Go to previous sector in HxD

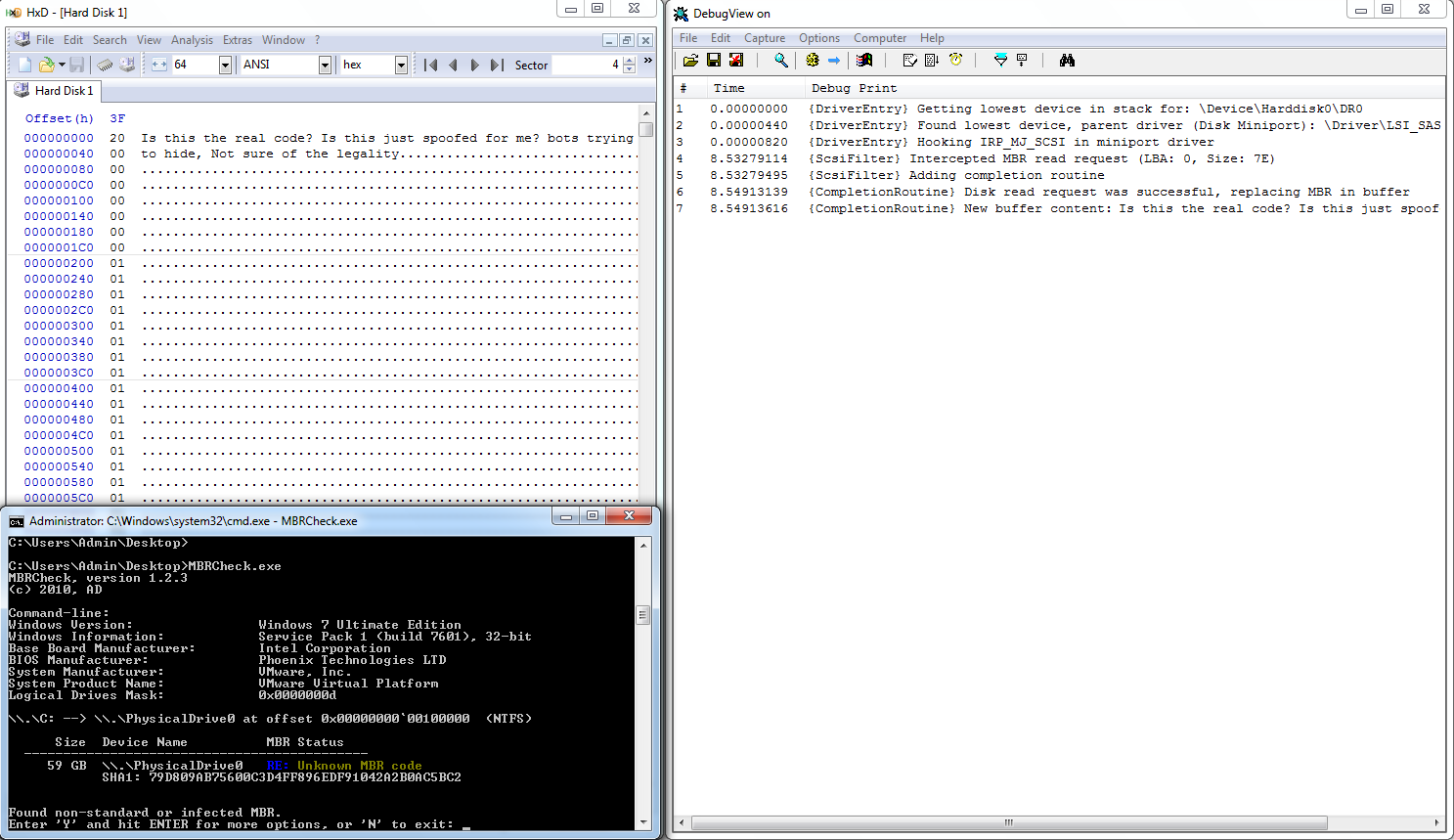pyautogui.click(x=453, y=65)
